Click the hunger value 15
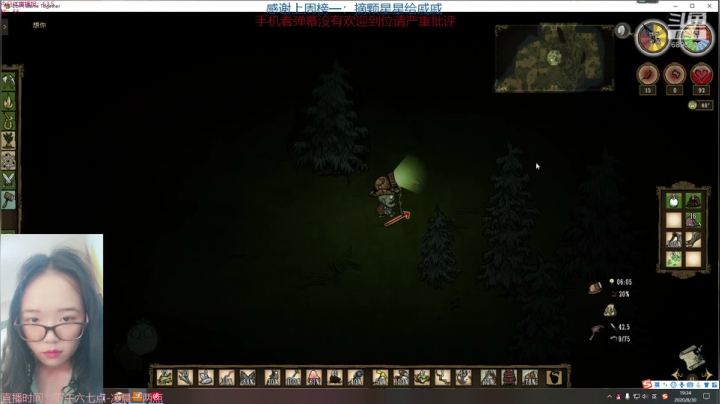 pos(648,90)
